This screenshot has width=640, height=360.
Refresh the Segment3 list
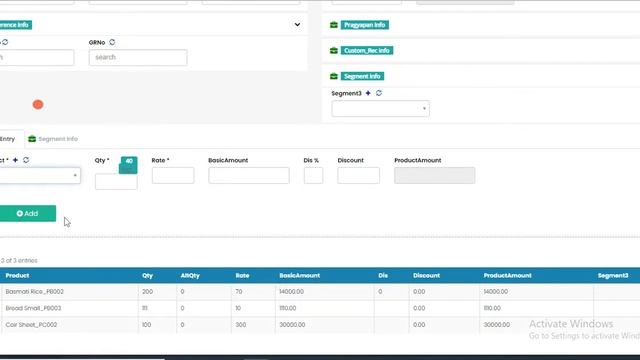point(379,93)
